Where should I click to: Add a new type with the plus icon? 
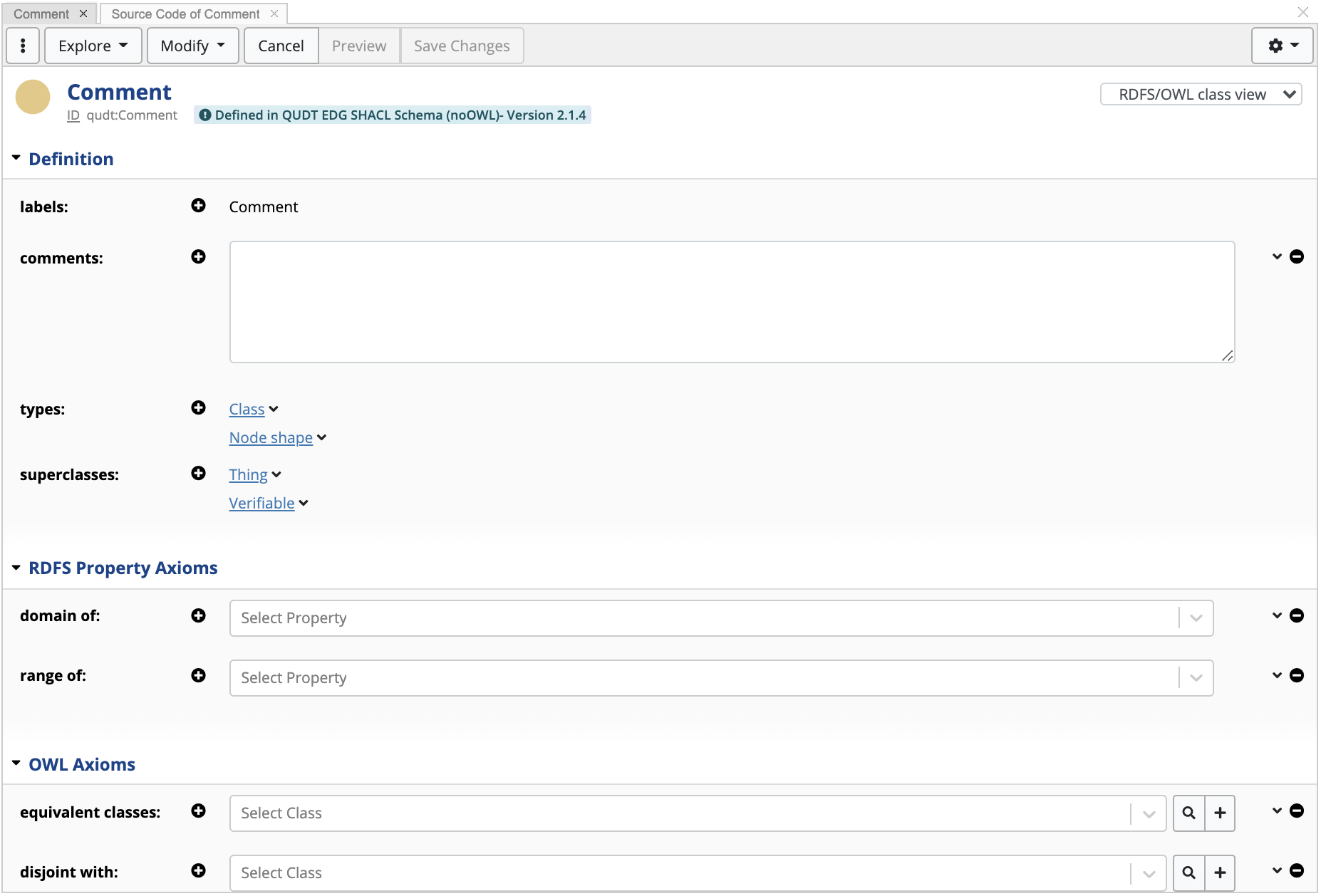(198, 408)
